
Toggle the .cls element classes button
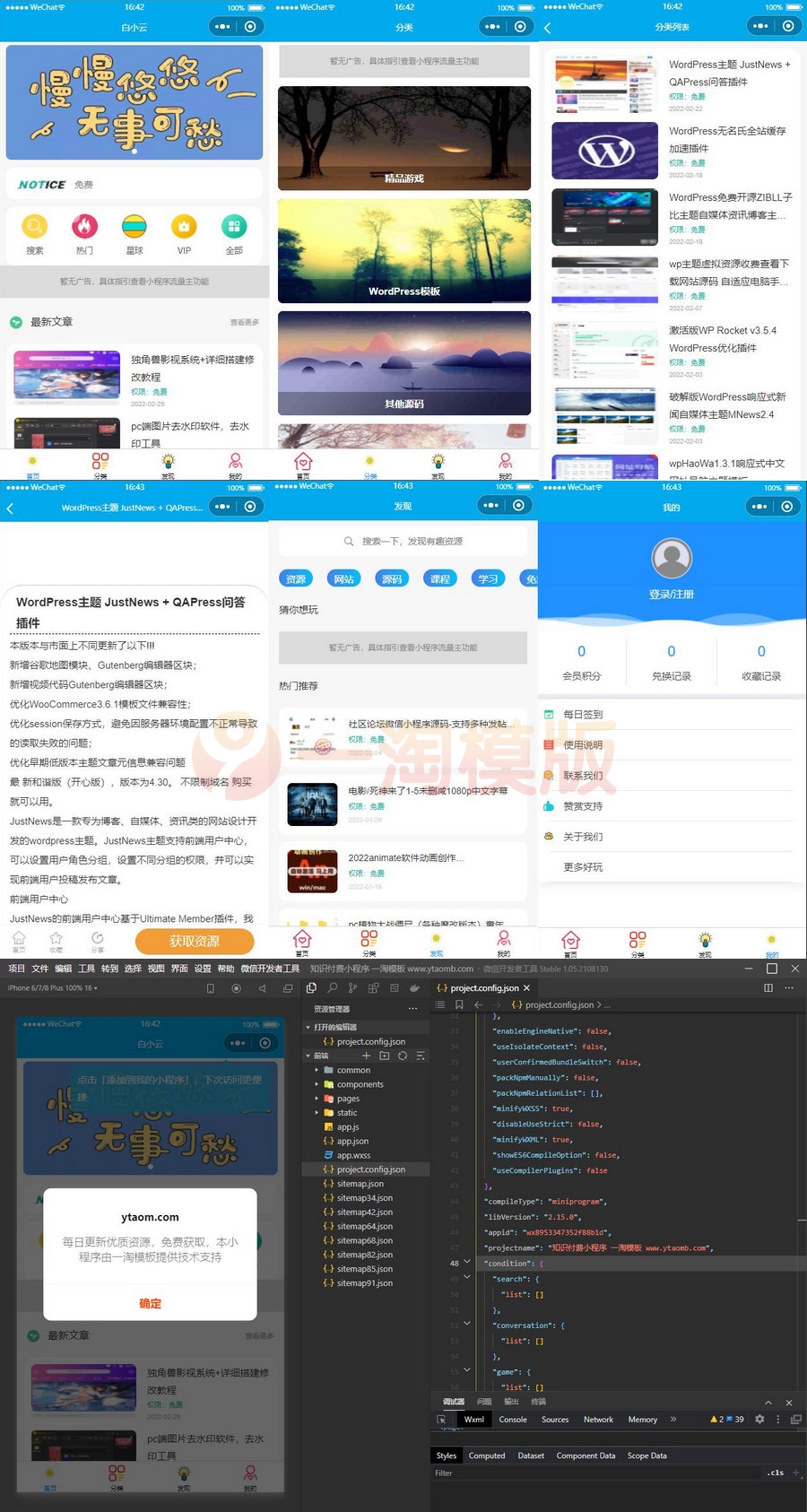coord(776,1473)
